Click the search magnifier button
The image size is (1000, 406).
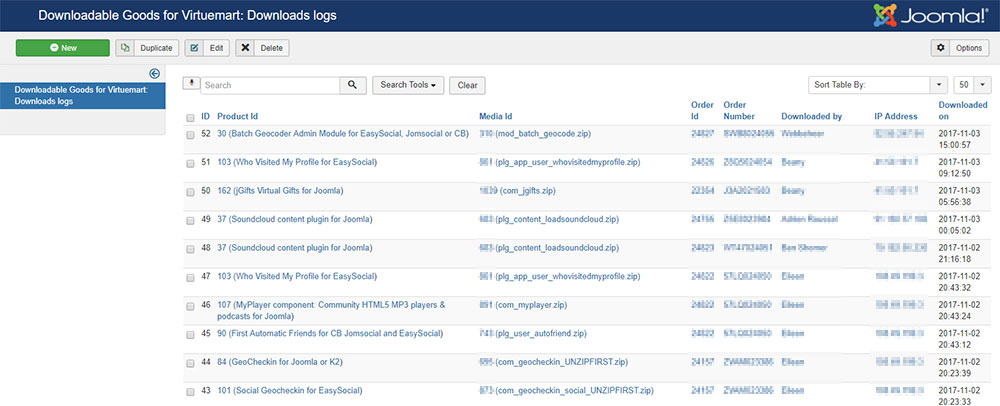tap(353, 85)
